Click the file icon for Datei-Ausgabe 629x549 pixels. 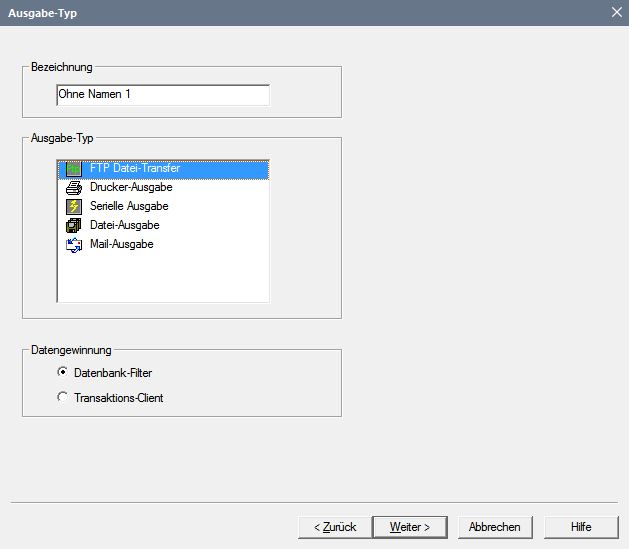point(73,225)
